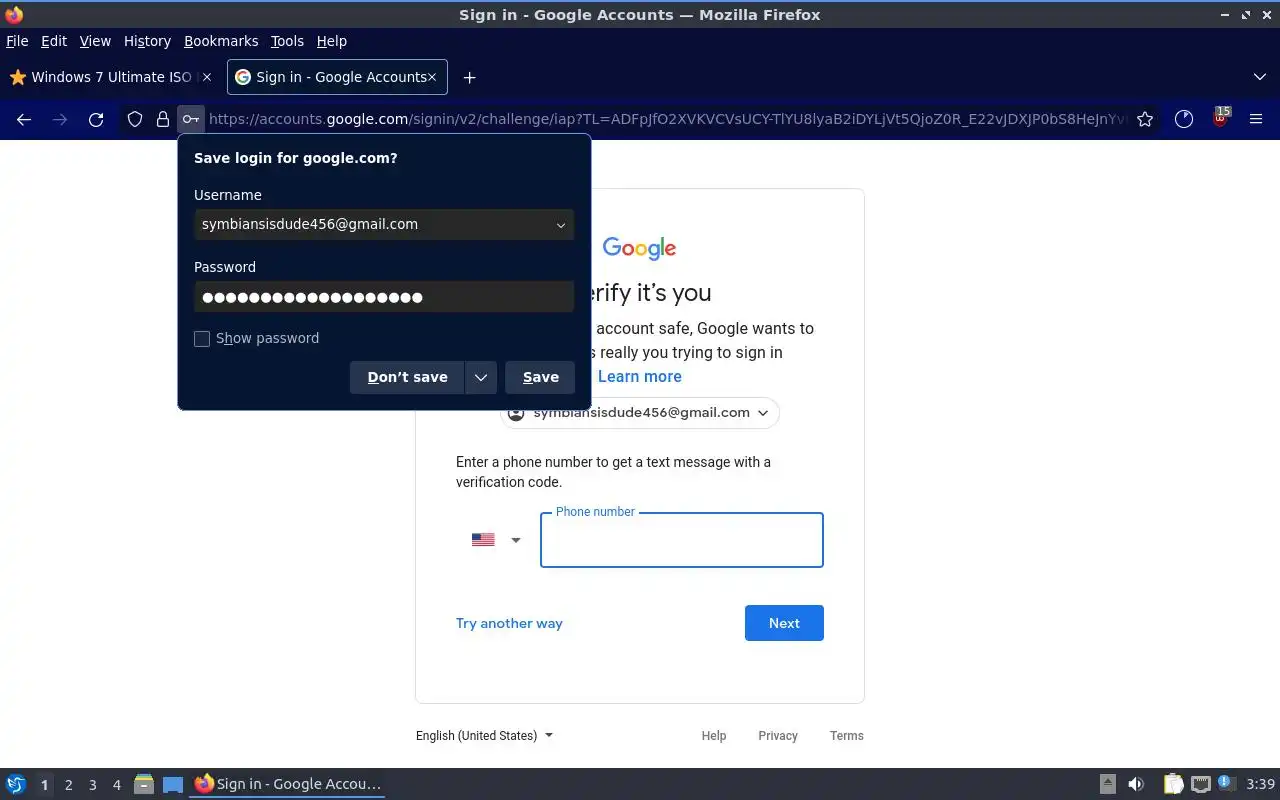Open the File menu
The image size is (1280, 800).
tap(17, 41)
